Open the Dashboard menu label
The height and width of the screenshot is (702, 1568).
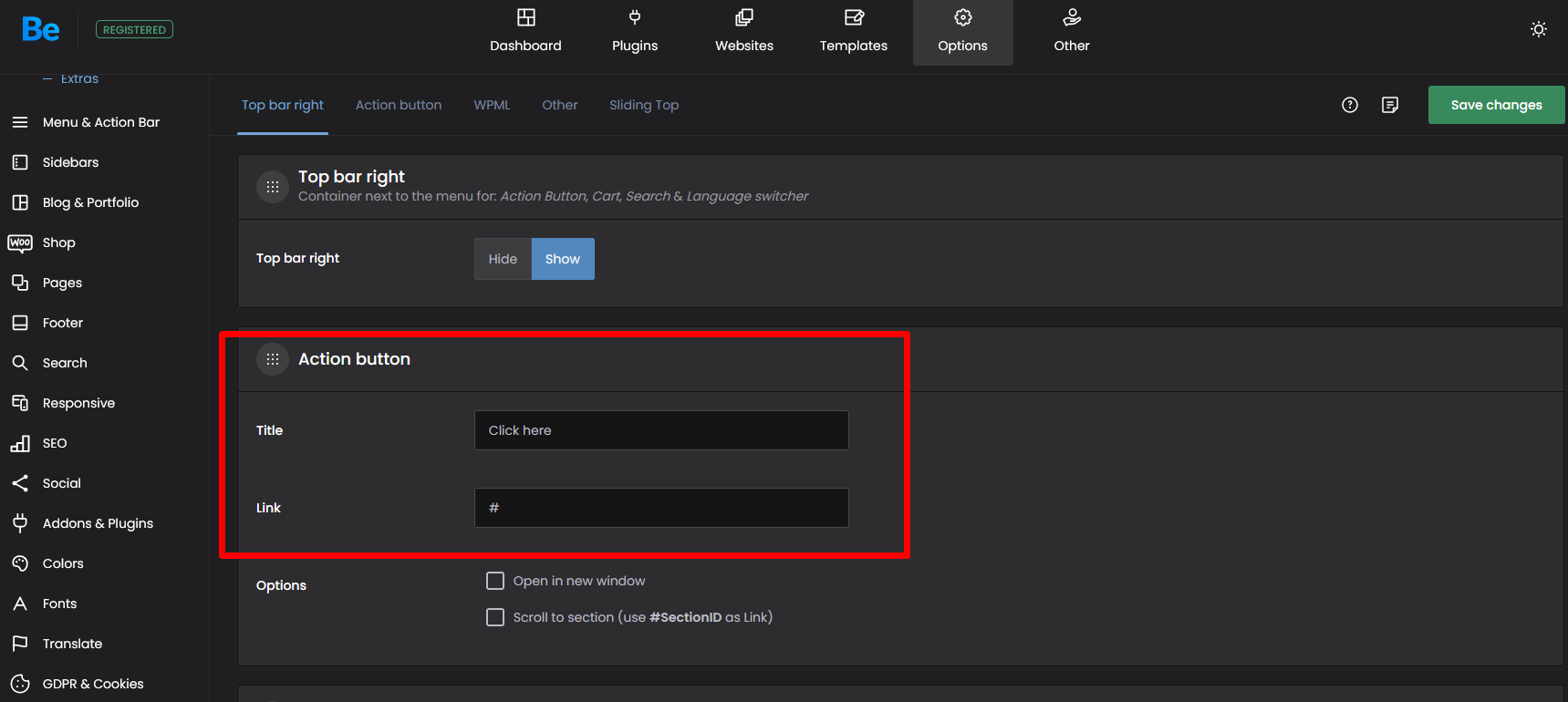525,46
